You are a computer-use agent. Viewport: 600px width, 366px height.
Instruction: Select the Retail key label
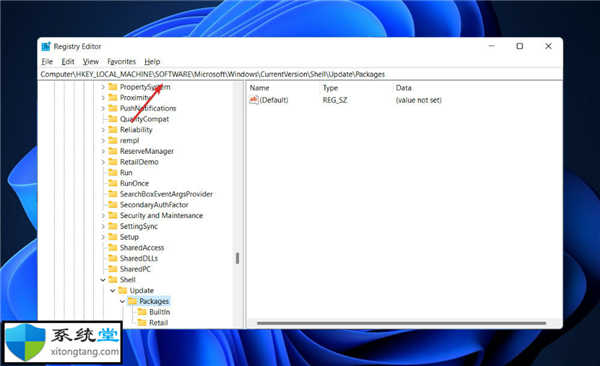click(158, 323)
